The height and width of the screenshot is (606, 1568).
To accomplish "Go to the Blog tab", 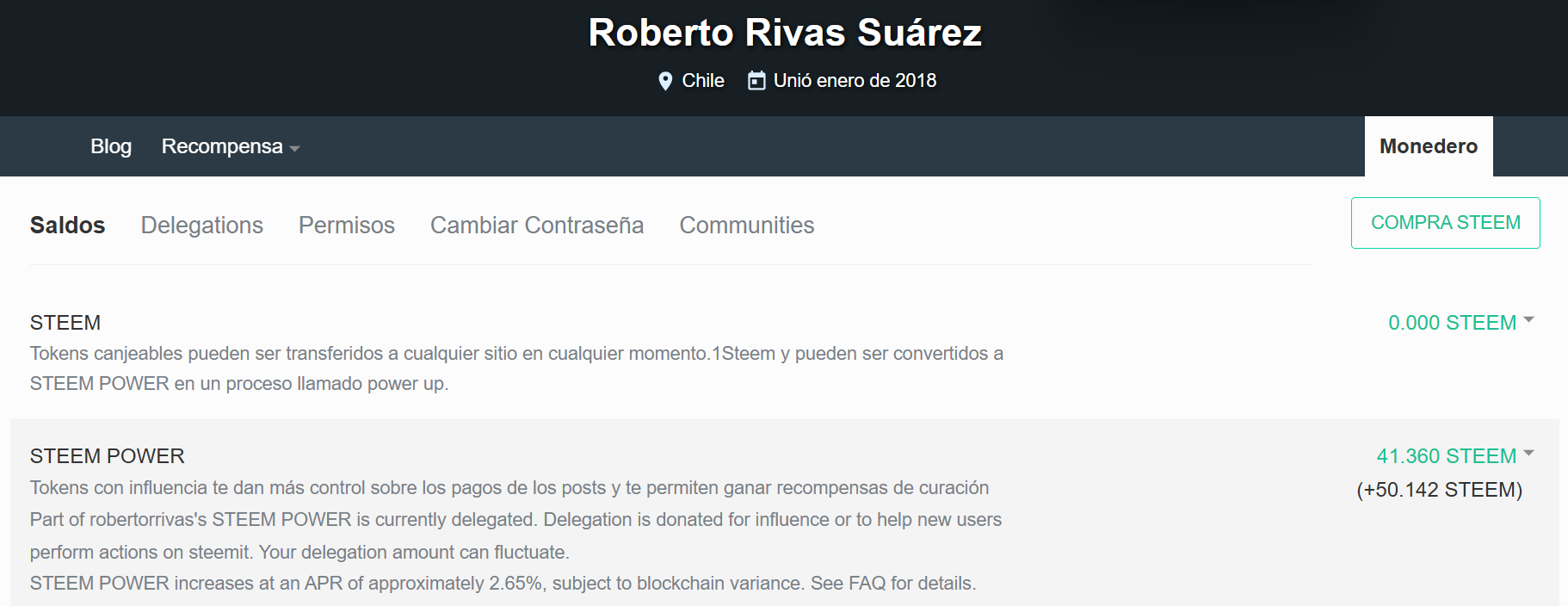I will 111,146.
